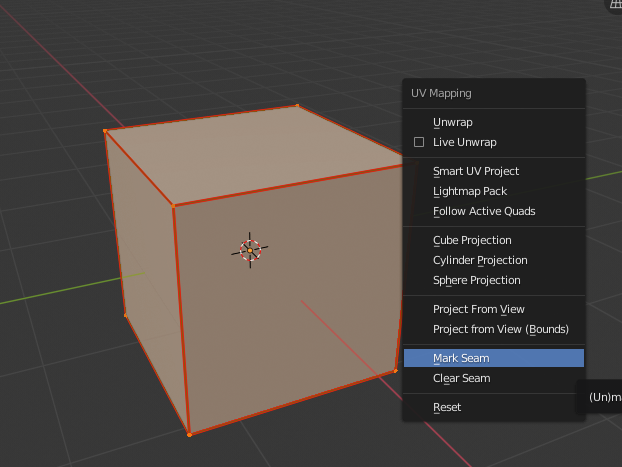The image size is (622, 467).
Task: Click the cube's top back corner vertex
Action: 297,106
